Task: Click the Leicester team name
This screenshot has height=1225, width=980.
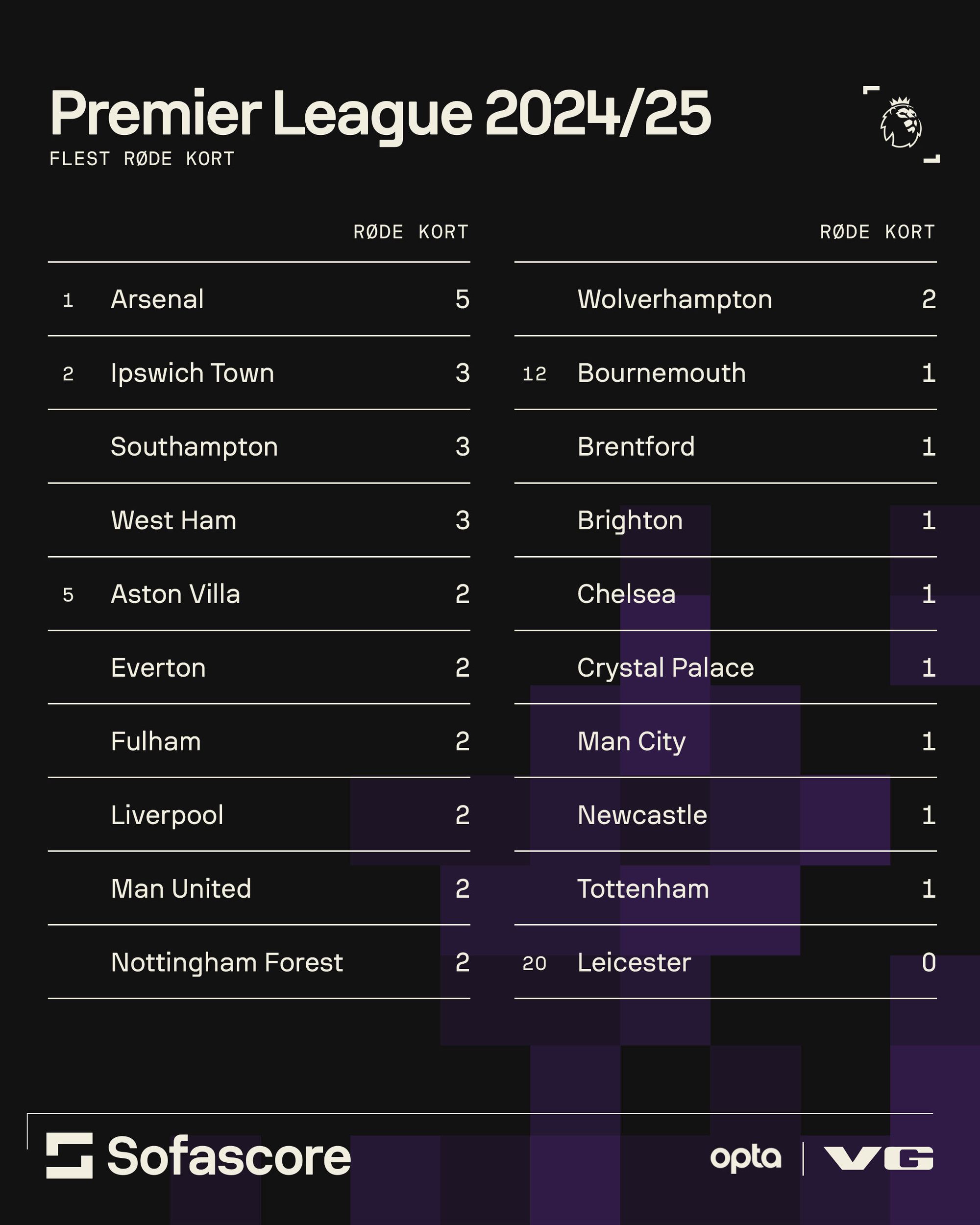Action: (x=634, y=962)
